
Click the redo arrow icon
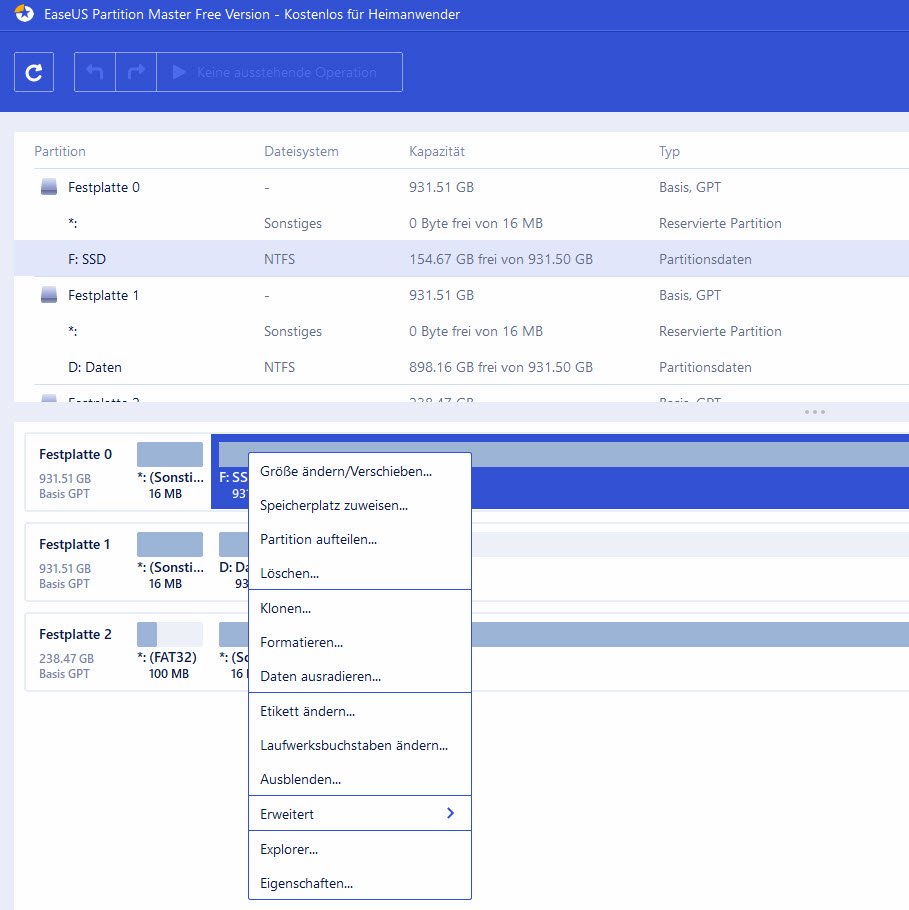(x=136, y=72)
